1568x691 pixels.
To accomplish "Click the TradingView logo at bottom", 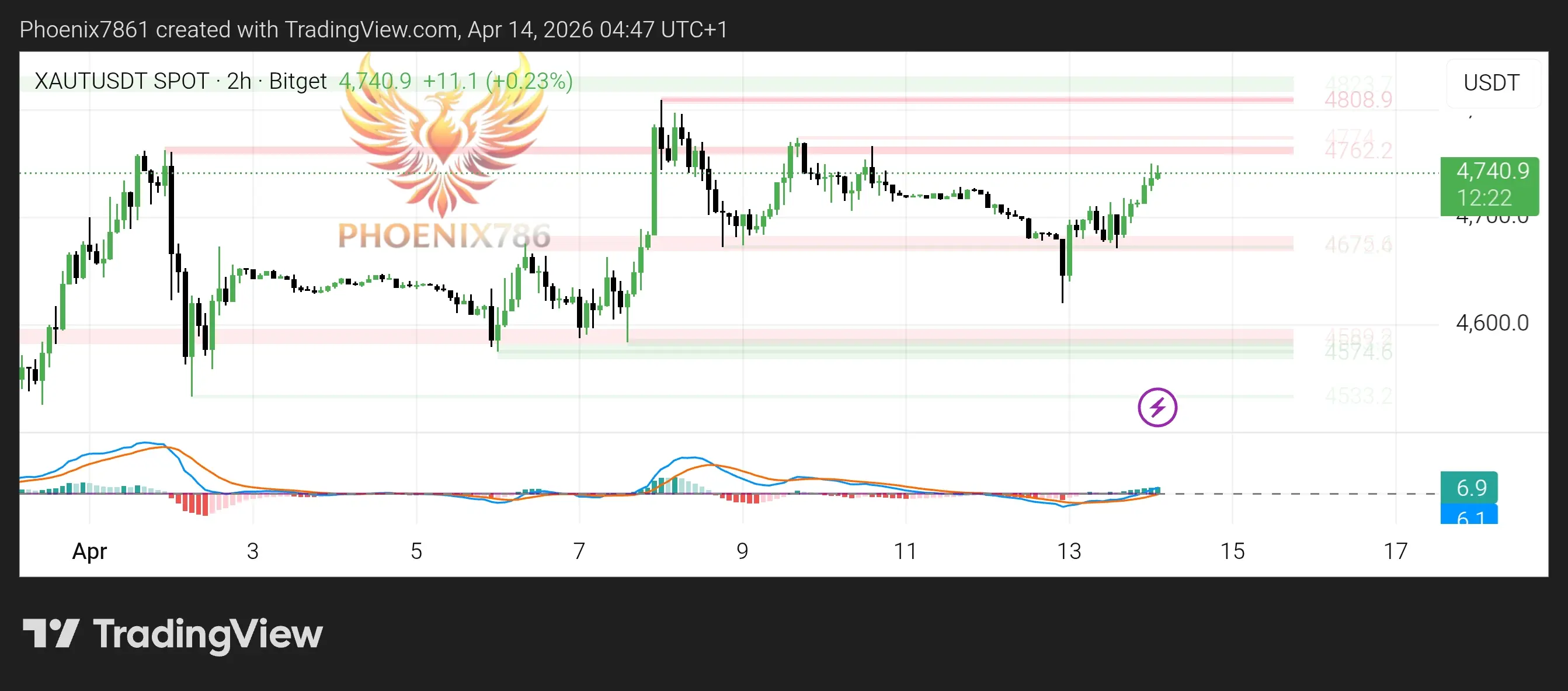I will coord(172,634).
